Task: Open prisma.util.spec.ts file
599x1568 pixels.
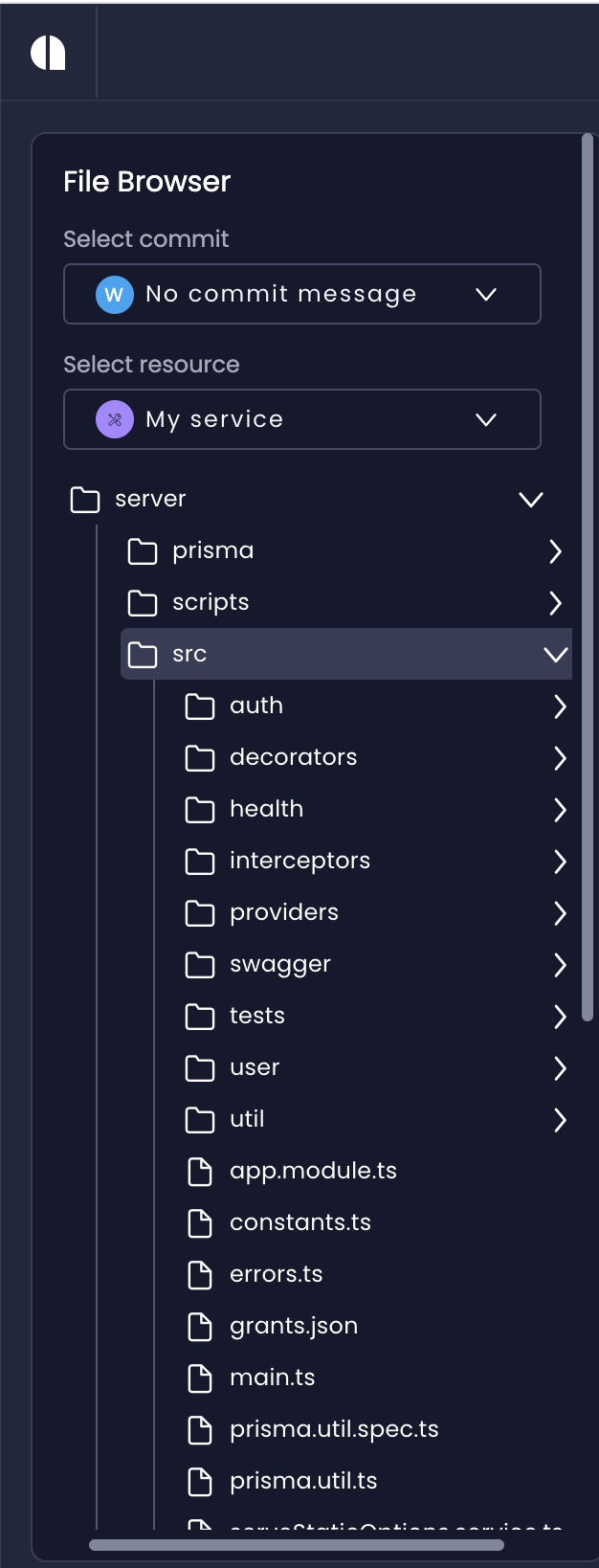Action: pyautogui.click(x=334, y=1429)
